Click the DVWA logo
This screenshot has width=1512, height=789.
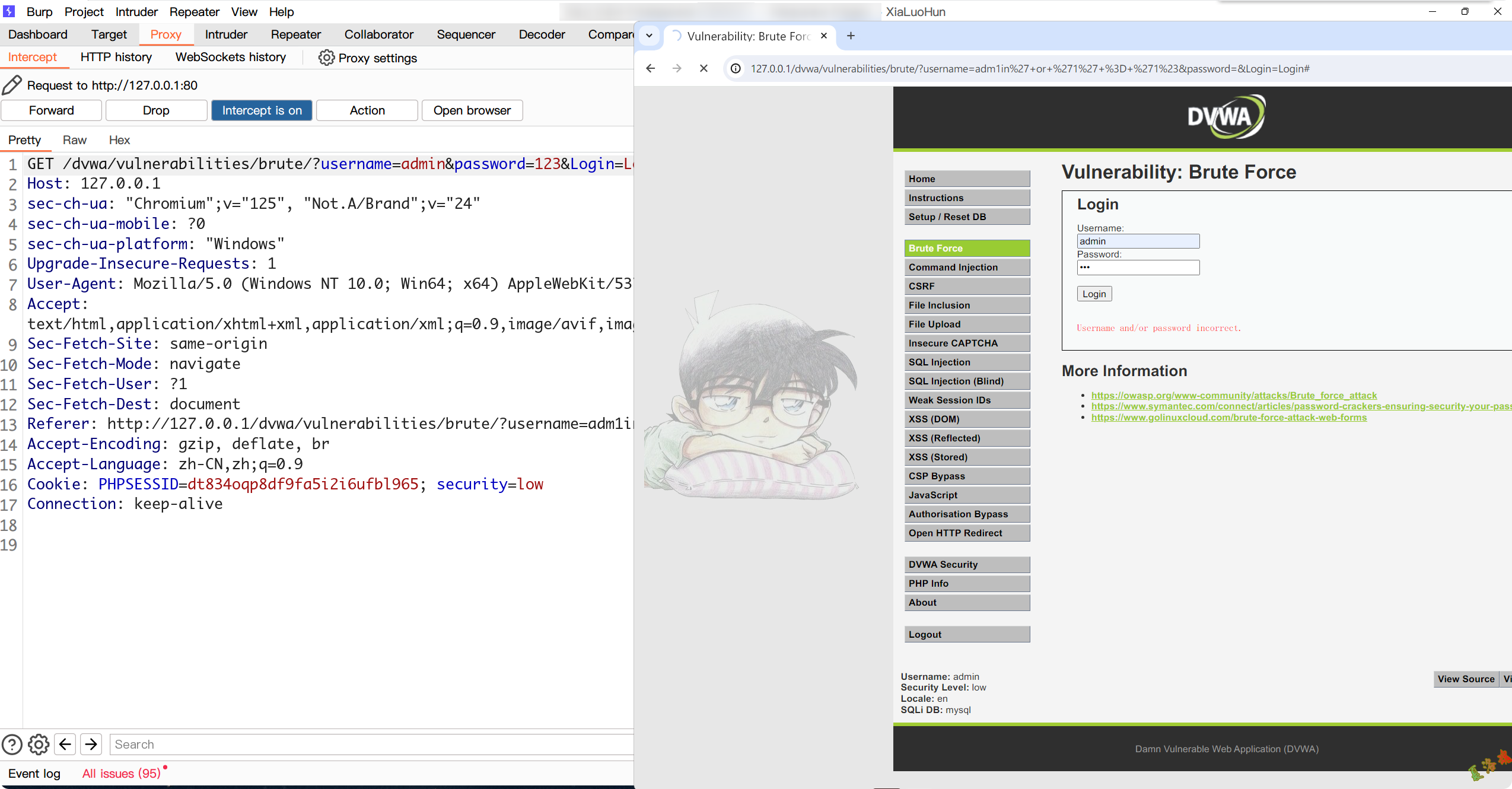tap(1226, 116)
